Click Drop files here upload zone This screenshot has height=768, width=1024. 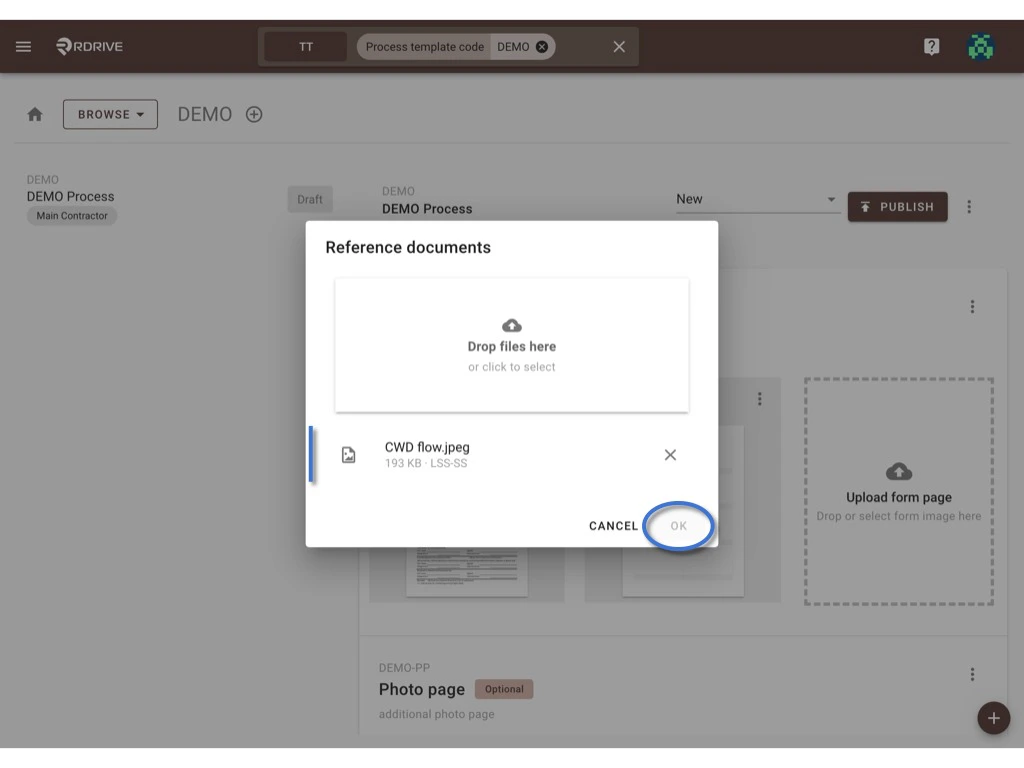pos(512,345)
